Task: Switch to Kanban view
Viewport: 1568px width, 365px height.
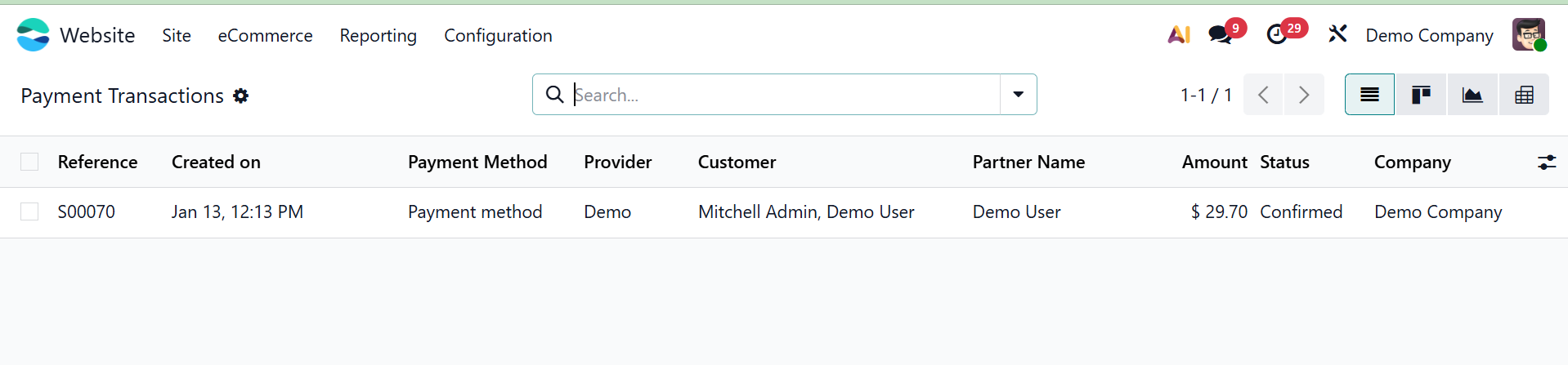Action: click(1421, 95)
